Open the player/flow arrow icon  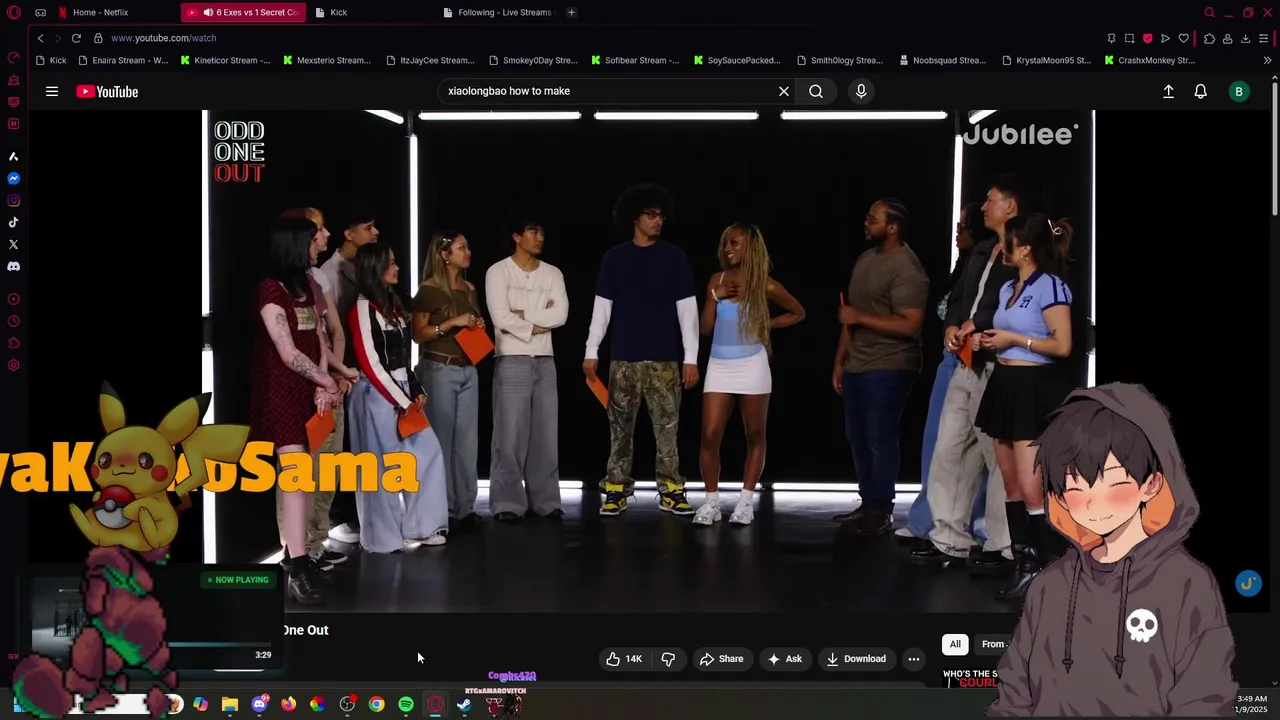[x=1165, y=38]
